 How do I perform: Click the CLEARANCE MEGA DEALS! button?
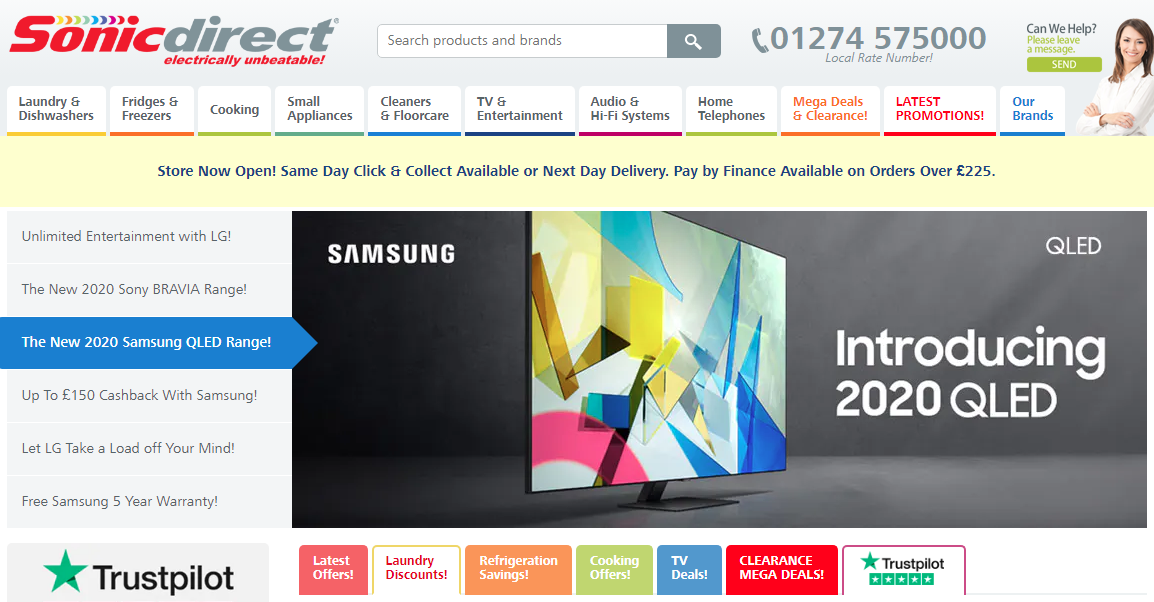[782, 570]
